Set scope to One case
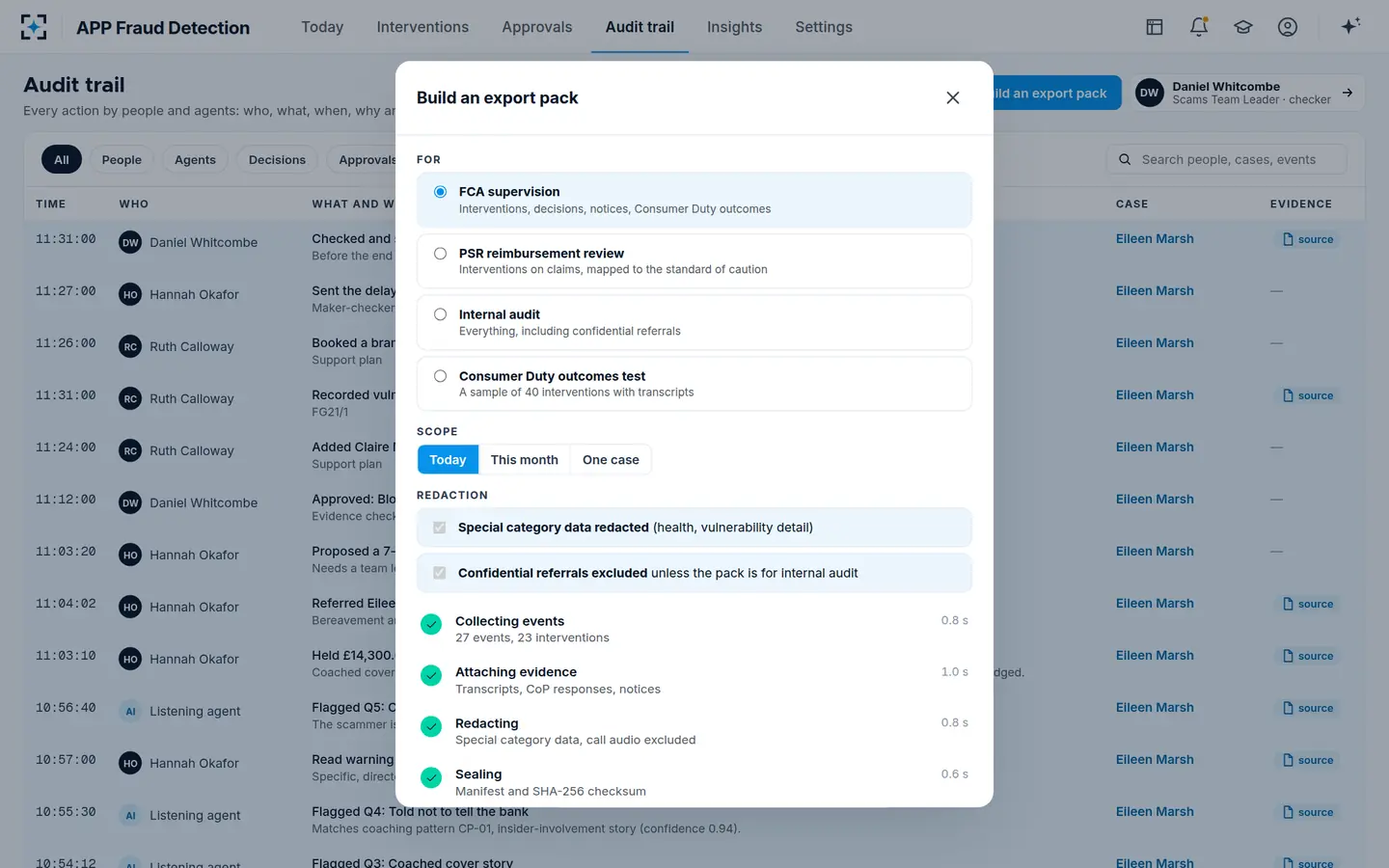1389x868 pixels. click(611, 460)
